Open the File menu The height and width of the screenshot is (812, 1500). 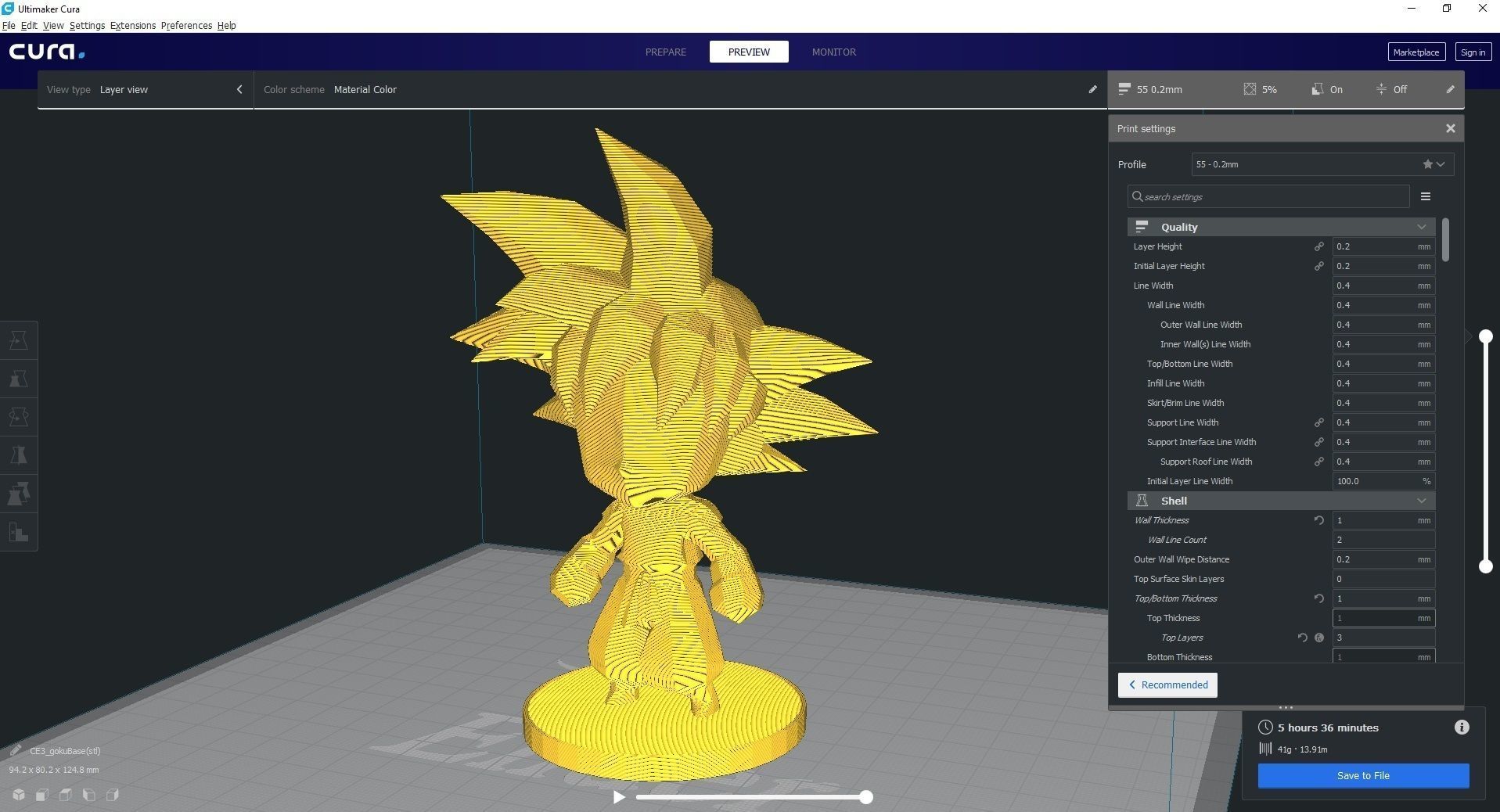pos(9,25)
